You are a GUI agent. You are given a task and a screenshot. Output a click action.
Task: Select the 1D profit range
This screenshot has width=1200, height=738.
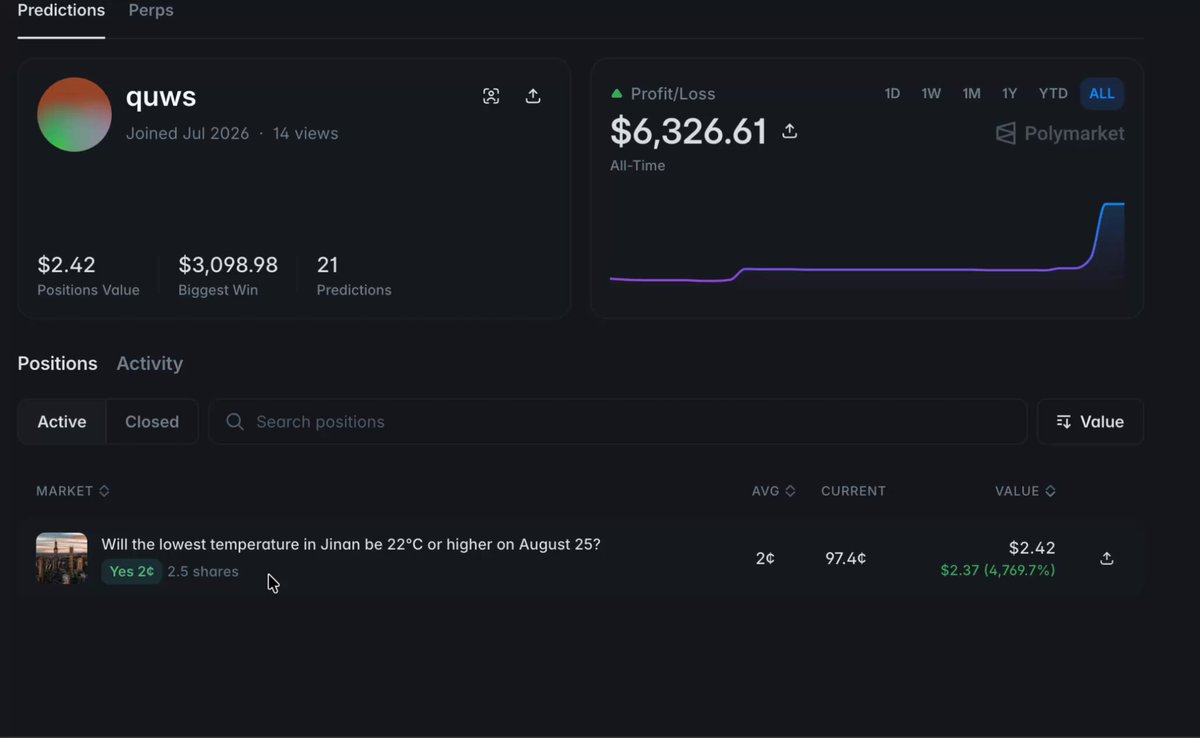point(892,94)
